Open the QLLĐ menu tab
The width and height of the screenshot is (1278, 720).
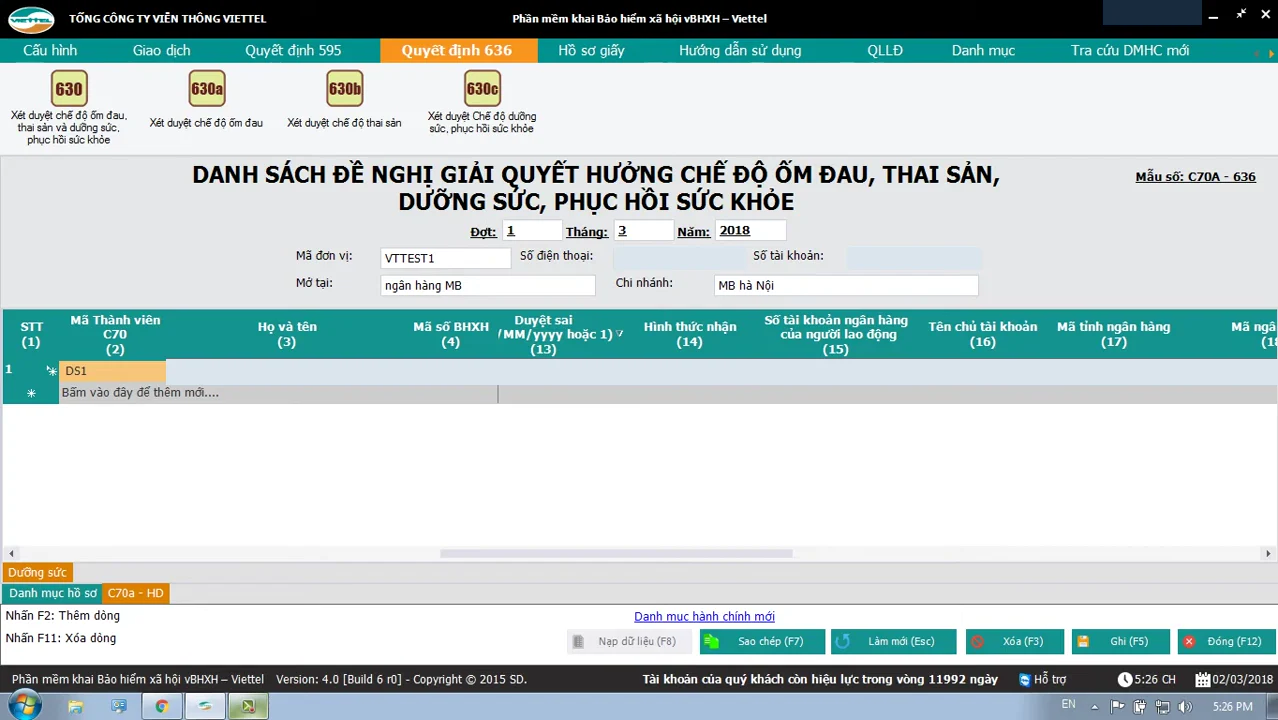pyautogui.click(x=885, y=50)
